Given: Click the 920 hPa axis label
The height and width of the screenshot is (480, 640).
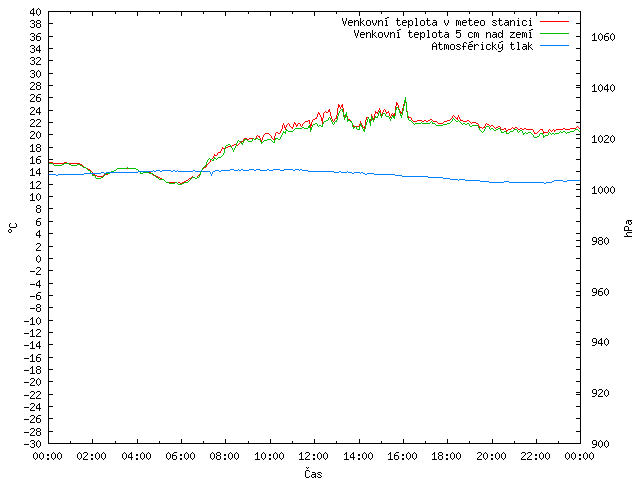Looking at the screenshot, I should tap(600, 393).
